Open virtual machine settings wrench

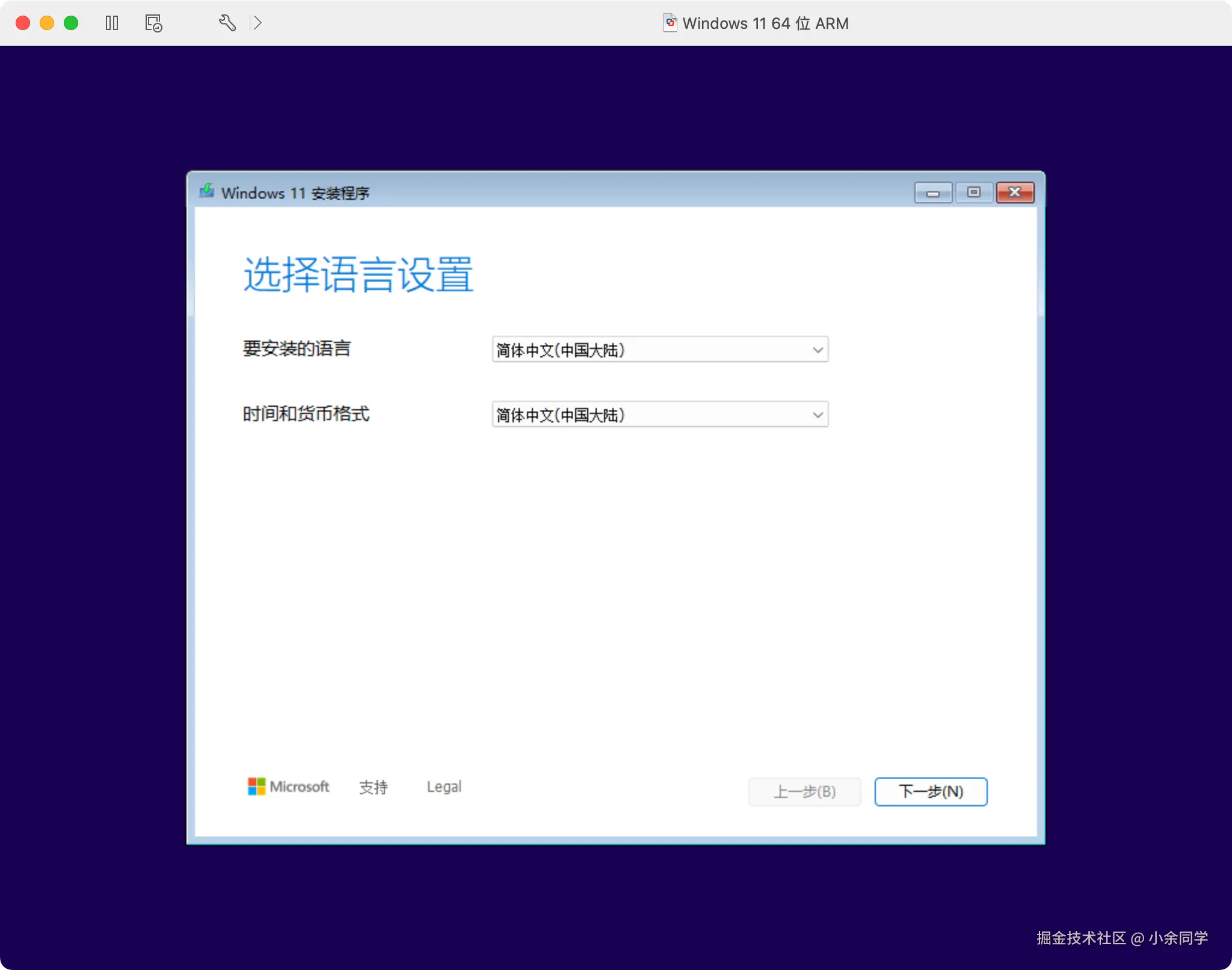tap(227, 23)
